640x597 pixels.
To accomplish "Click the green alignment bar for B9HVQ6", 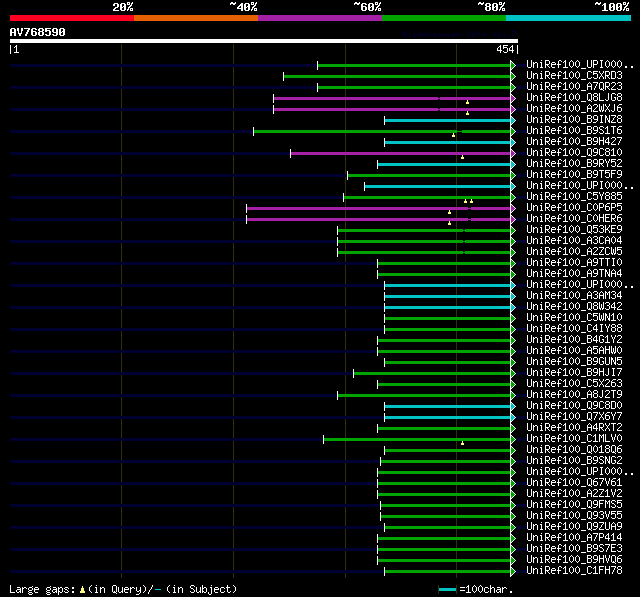I will click(x=444, y=561).
